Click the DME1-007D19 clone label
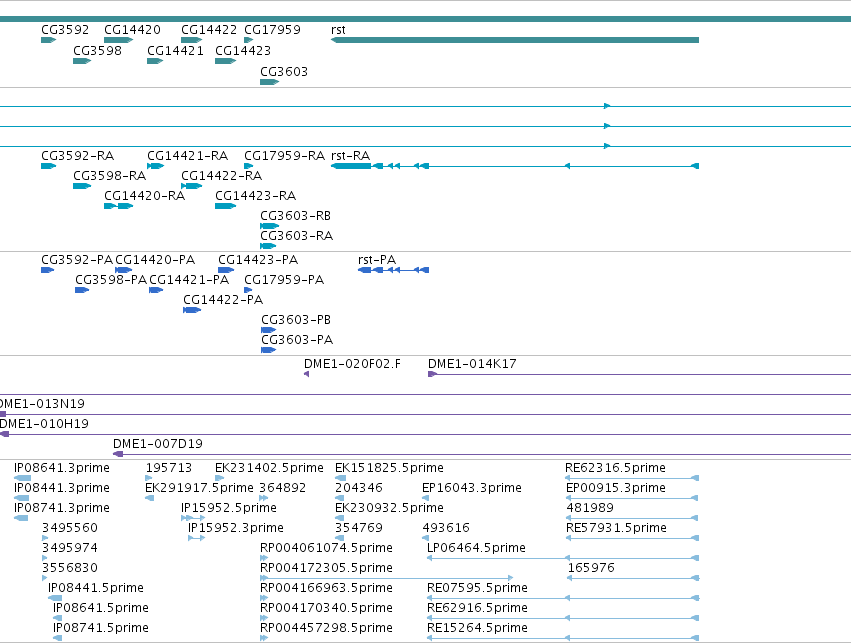 pyautogui.click(x=158, y=444)
